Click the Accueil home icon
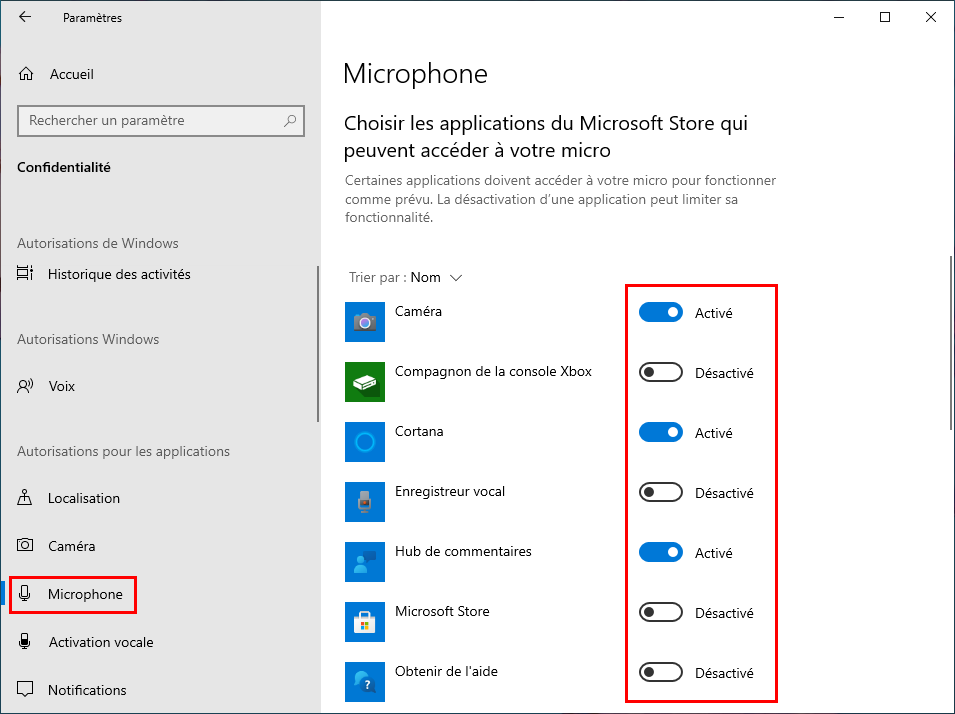 (x=26, y=74)
